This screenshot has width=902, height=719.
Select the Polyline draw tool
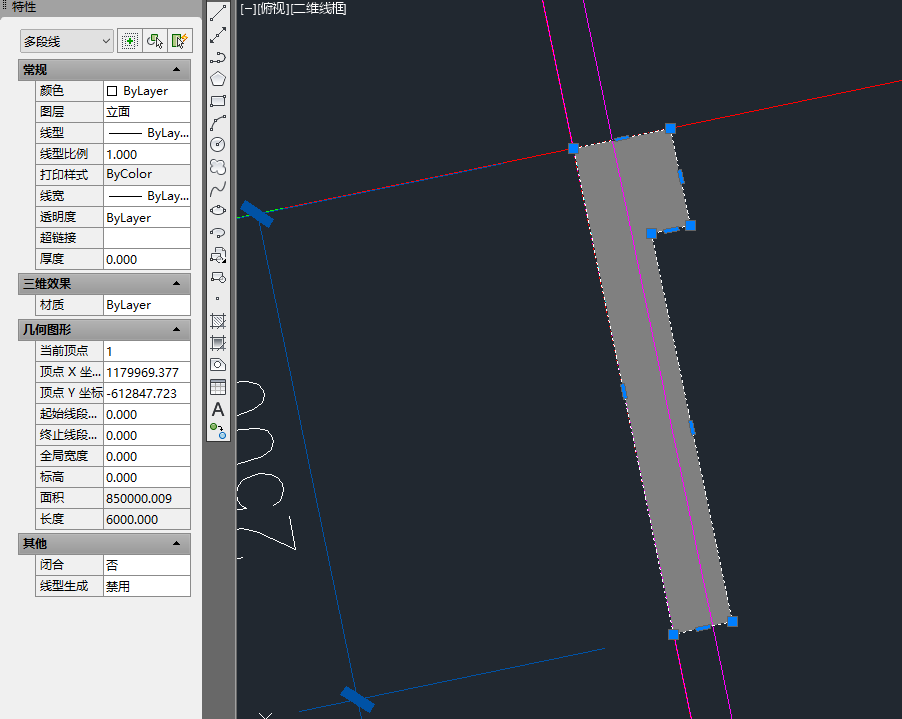point(218,57)
